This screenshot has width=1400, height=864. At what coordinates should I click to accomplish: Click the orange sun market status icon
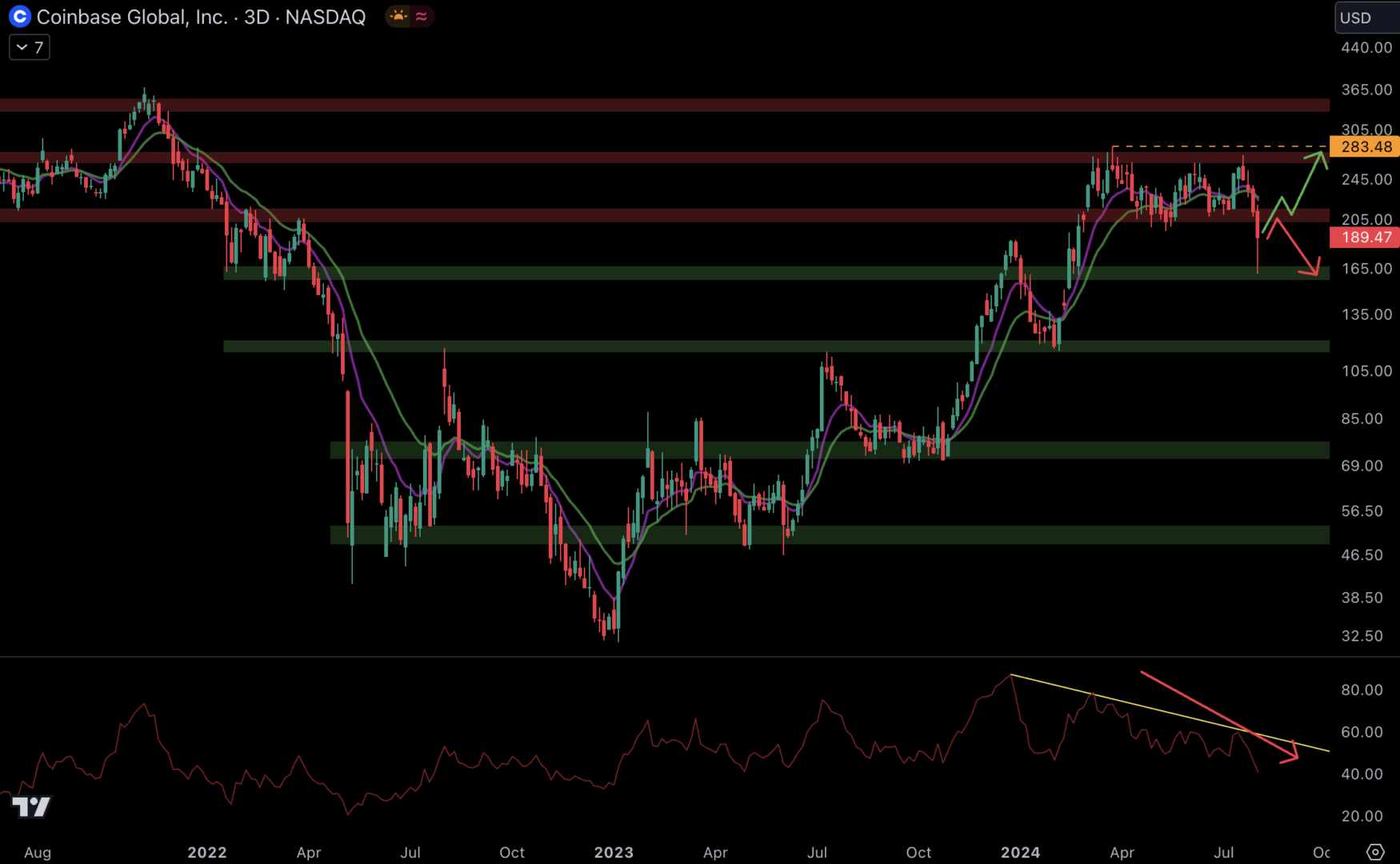(x=398, y=17)
